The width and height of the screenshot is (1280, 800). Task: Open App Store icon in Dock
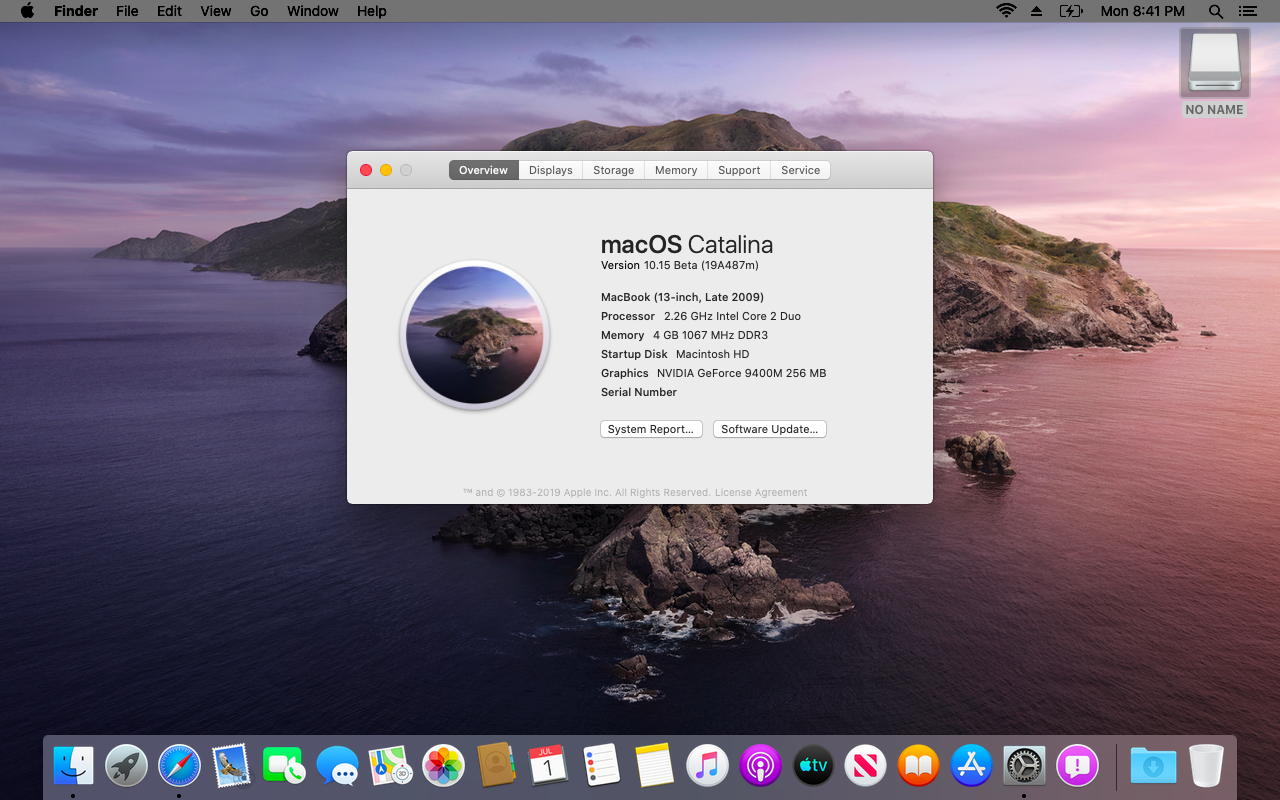click(x=971, y=766)
